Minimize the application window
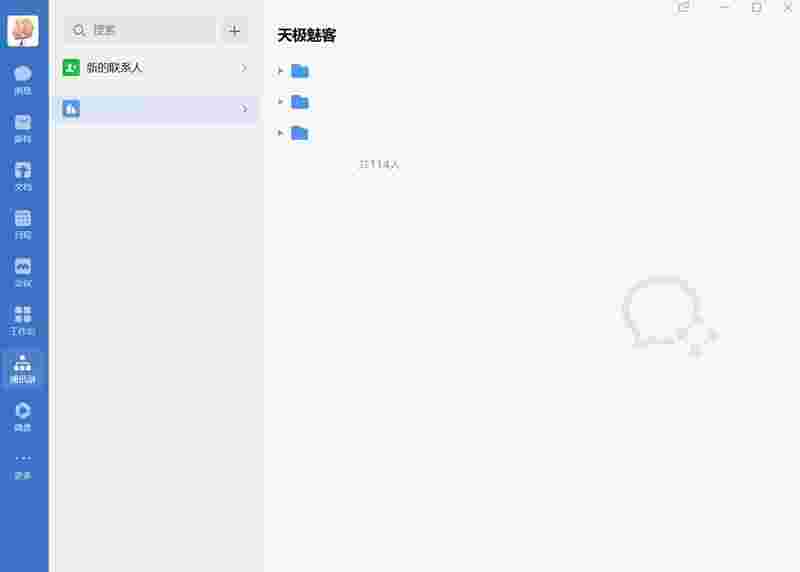 tap(724, 7)
